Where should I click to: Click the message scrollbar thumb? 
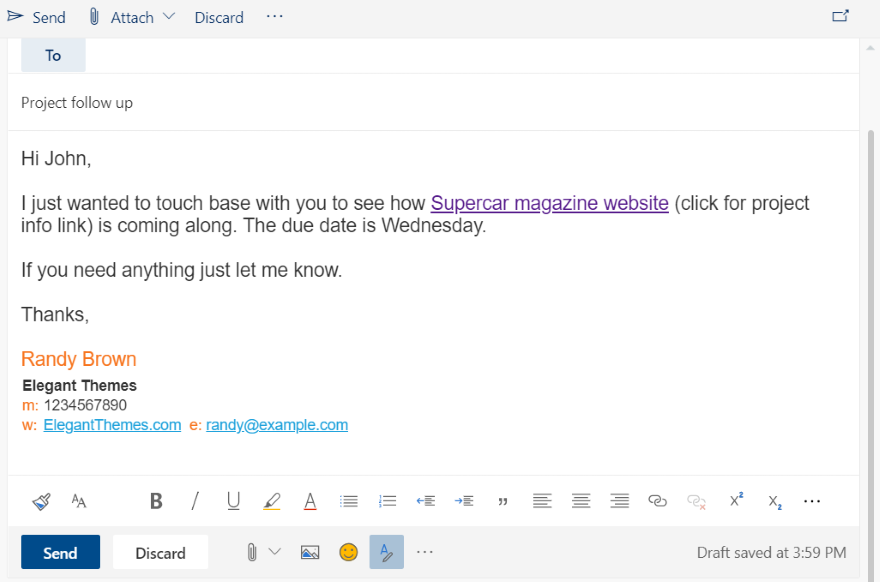(x=871, y=354)
